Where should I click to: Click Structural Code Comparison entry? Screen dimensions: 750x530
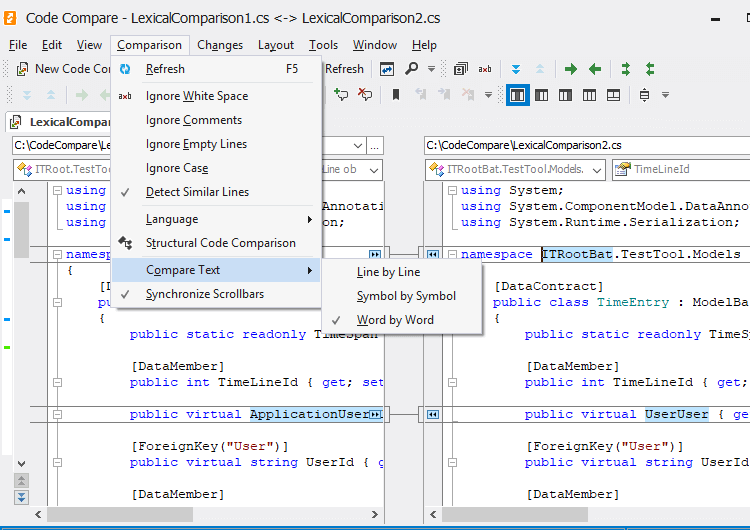(220, 243)
